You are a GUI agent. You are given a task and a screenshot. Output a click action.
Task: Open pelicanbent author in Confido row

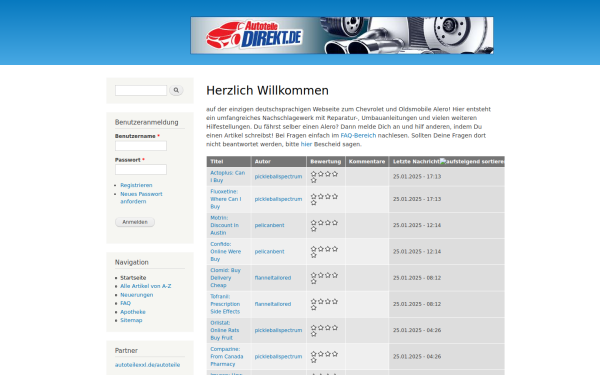point(269,251)
